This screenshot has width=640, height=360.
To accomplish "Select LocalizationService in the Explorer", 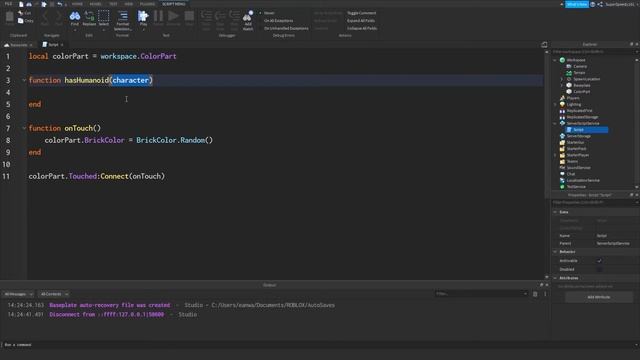I will pyautogui.click(x=583, y=180).
